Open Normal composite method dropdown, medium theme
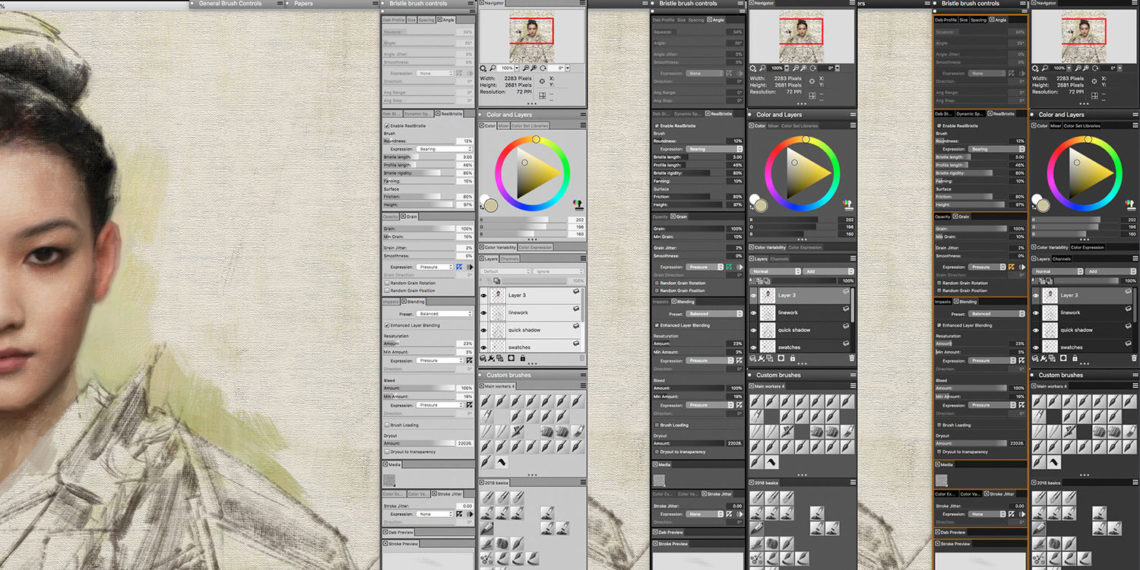Viewport: 1140px width, 570px height. (775, 271)
